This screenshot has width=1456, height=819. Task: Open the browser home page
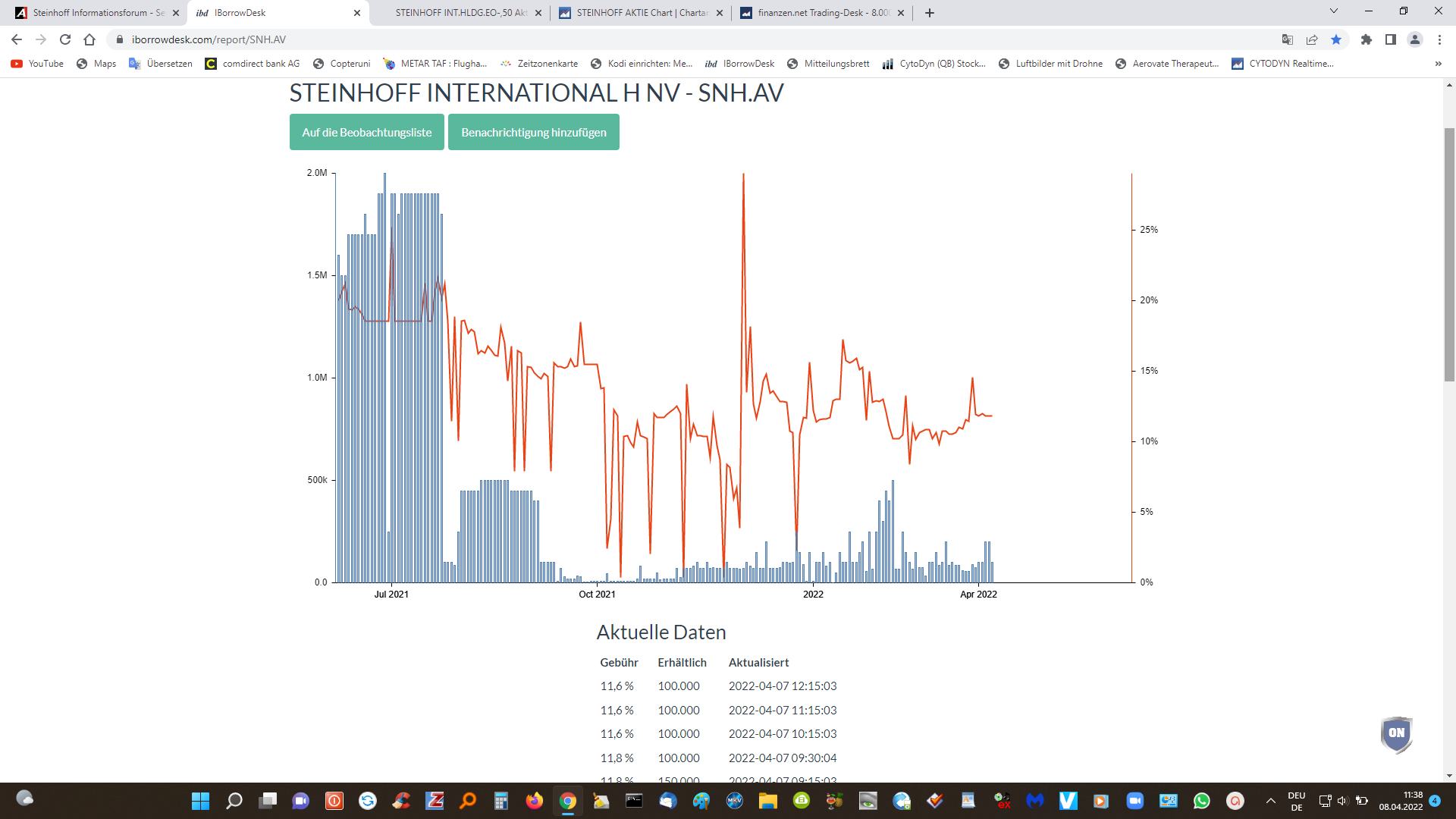pos(89,39)
